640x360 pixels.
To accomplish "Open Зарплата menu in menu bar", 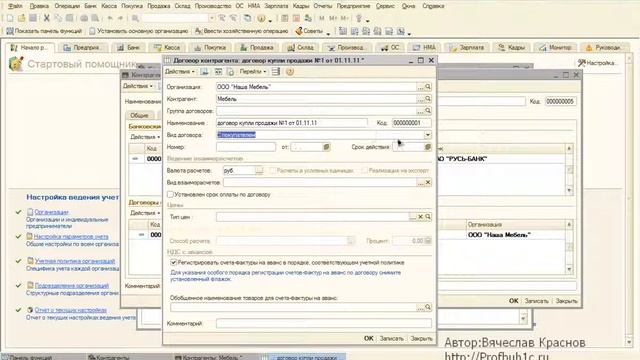I will point(276,6).
